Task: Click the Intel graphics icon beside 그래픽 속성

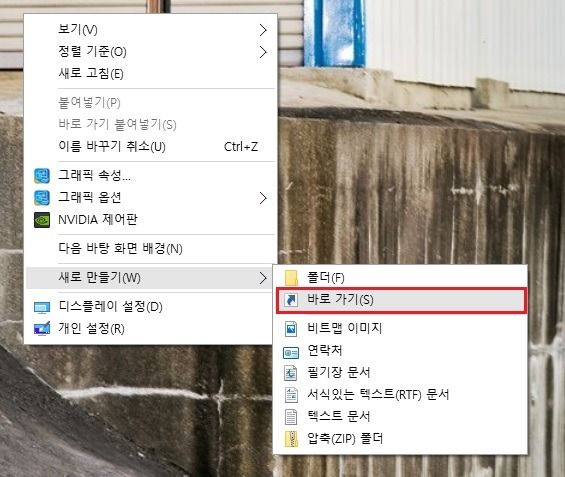Action: pyautogui.click(x=42, y=176)
